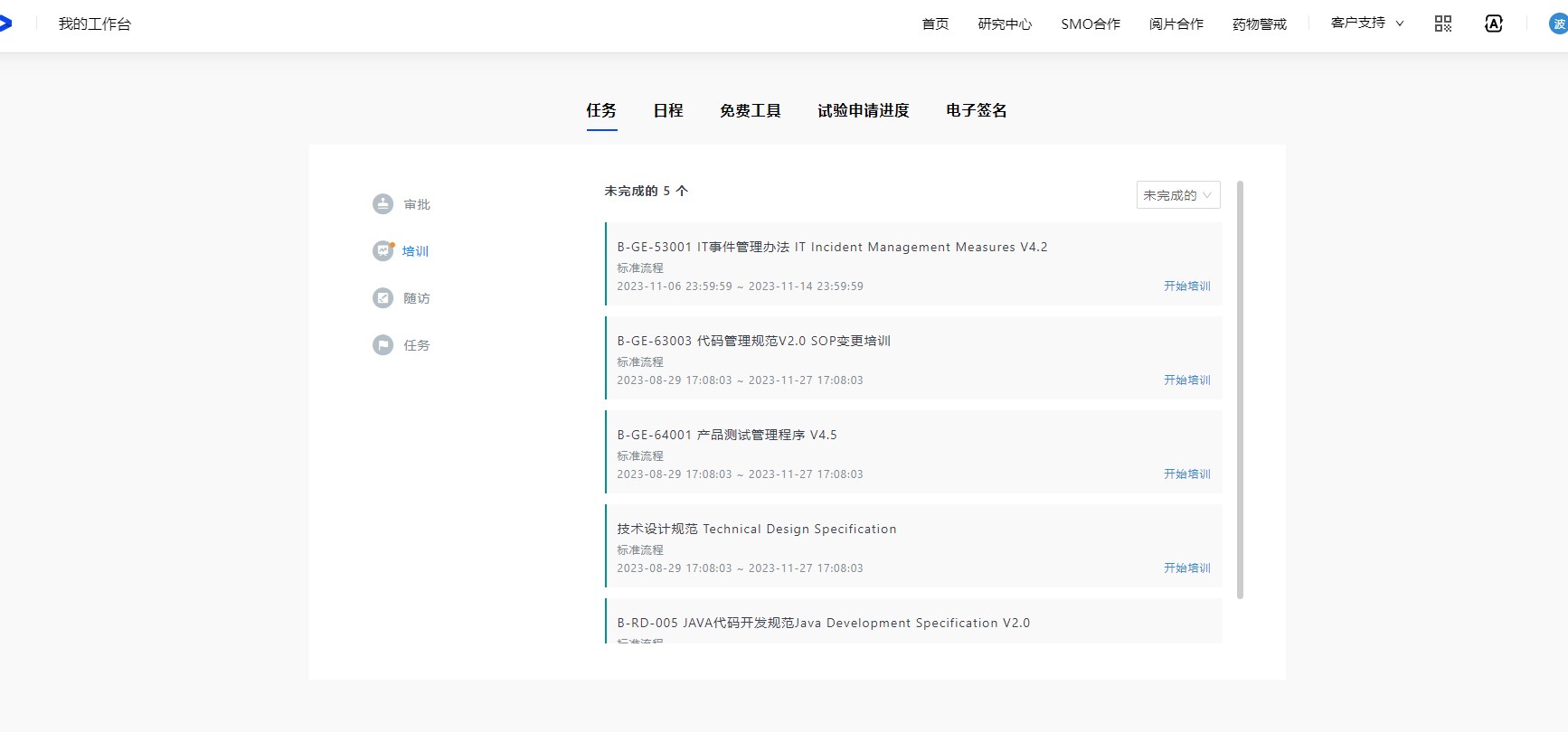Click the date range under B-GE-63003
Screen dimensions: 1568x732
click(740, 380)
